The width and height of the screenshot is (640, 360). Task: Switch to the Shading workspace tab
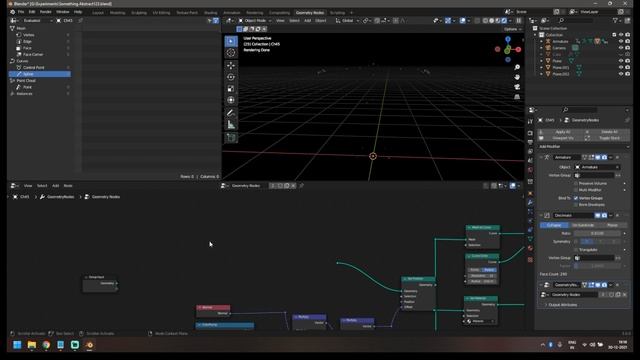click(211, 13)
